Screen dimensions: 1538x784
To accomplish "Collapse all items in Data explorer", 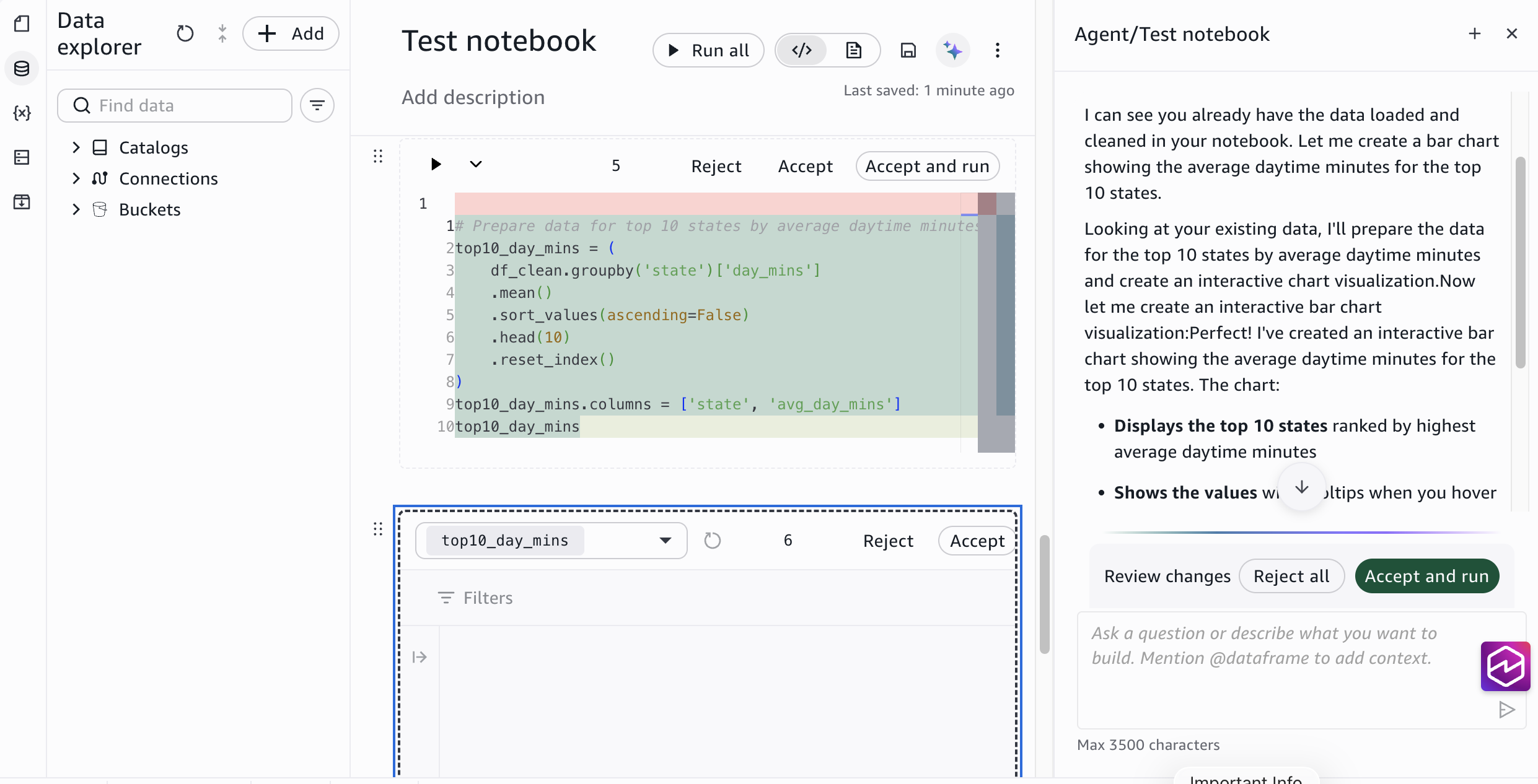I will 222,33.
